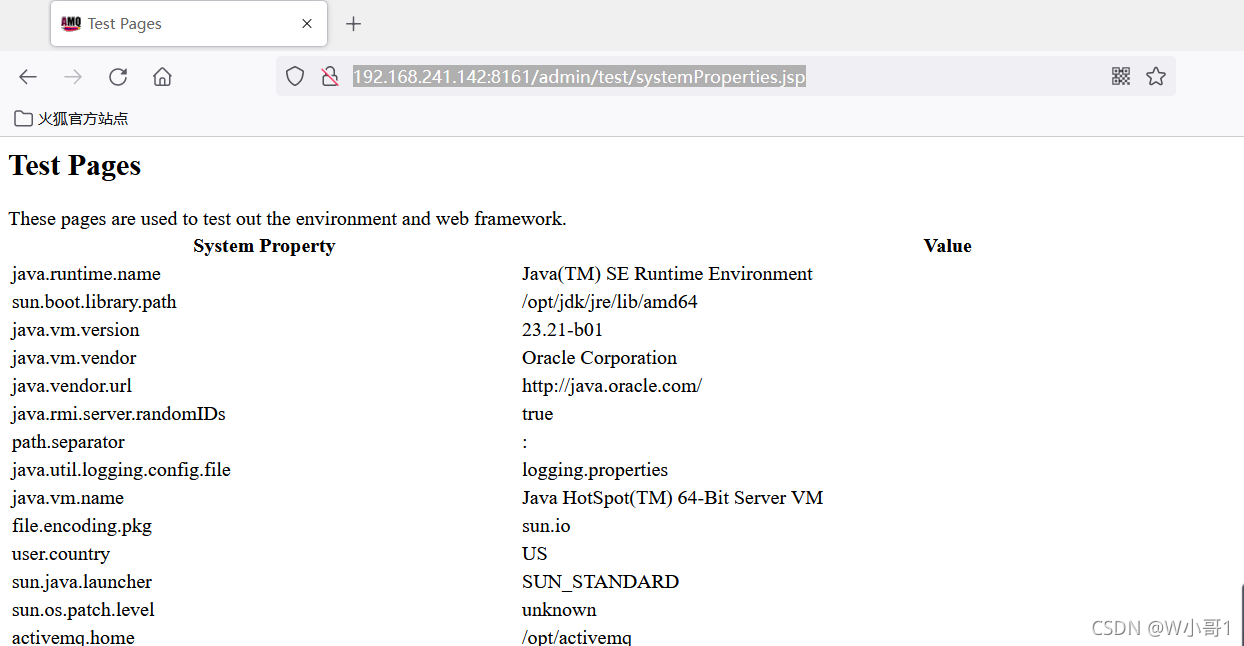Open the QR code generator icon
Viewport: 1244px width, 646px height.
click(x=1121, y=76)
